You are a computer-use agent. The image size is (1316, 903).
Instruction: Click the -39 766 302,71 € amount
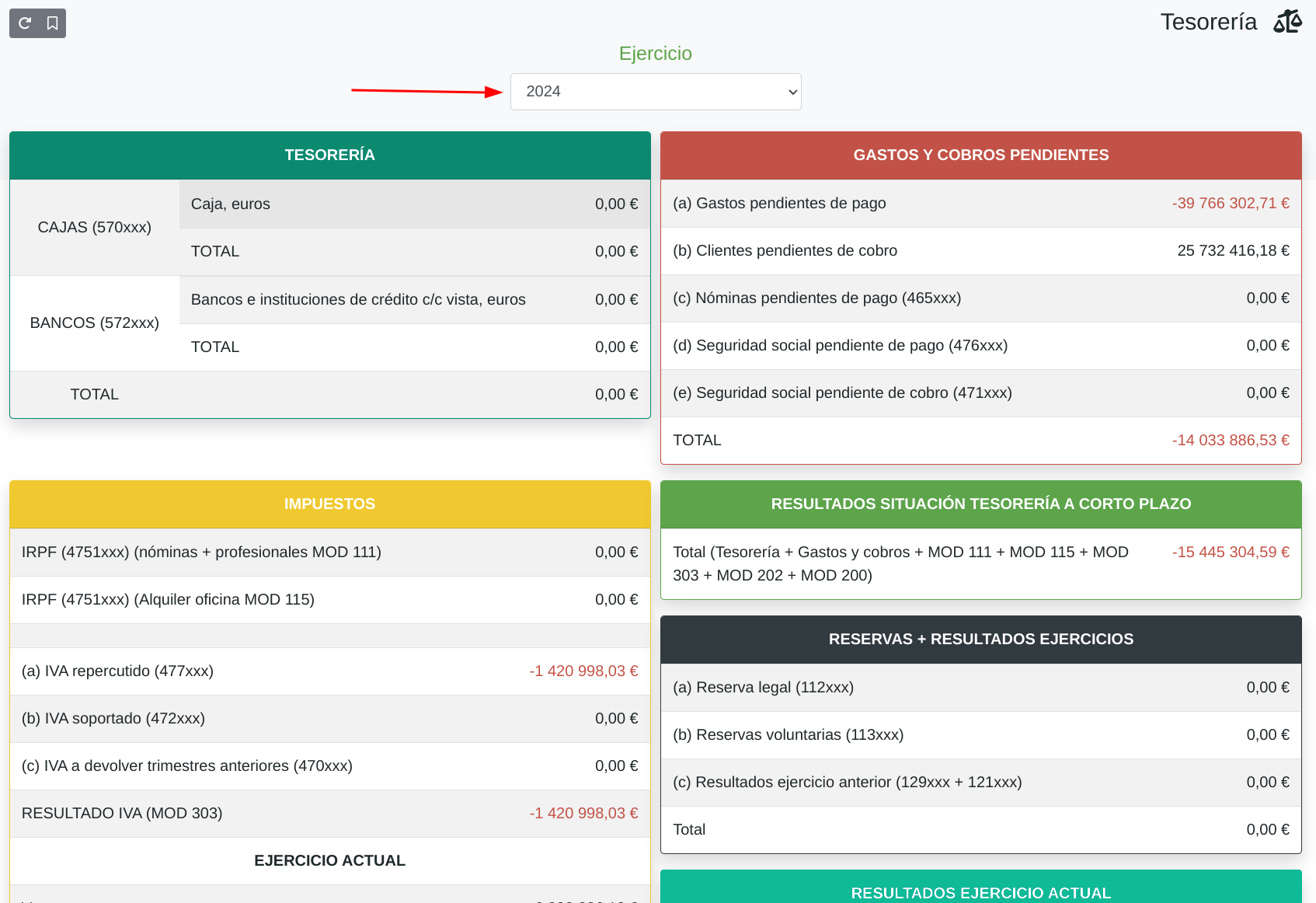(x=1231, y=204)
